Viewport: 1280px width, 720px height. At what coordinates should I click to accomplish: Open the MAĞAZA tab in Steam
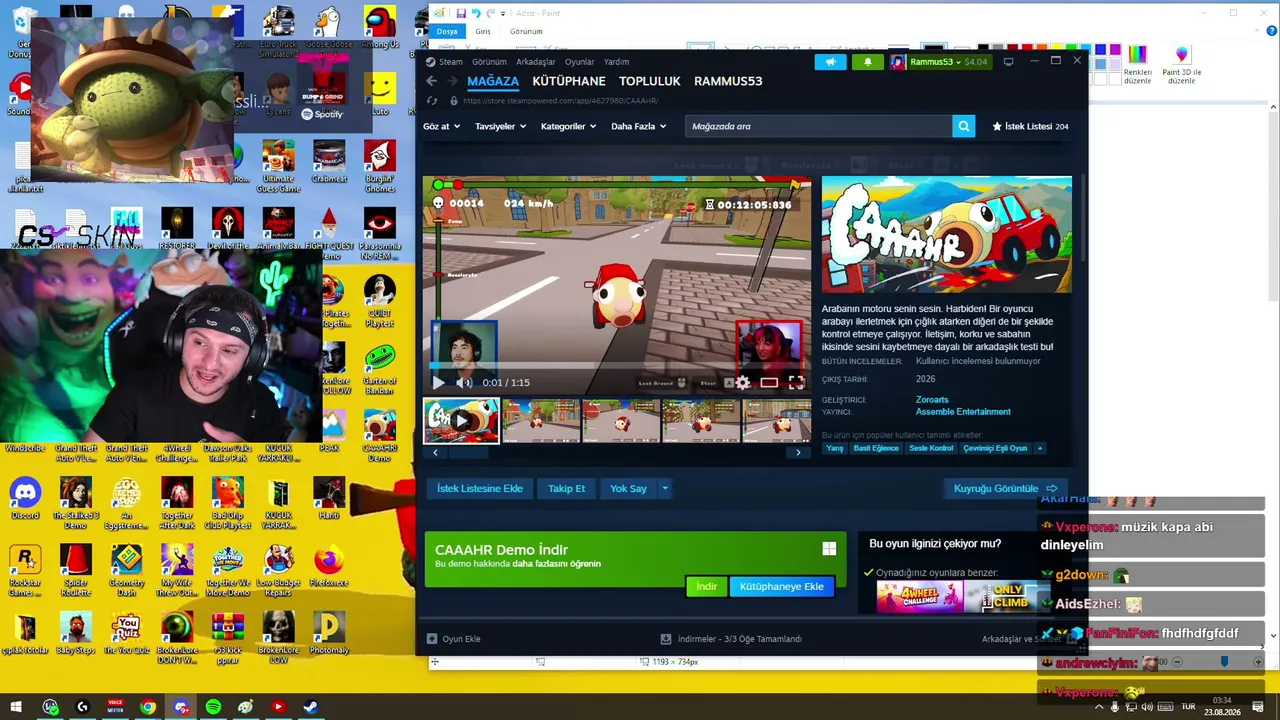(x=493, y=81)
